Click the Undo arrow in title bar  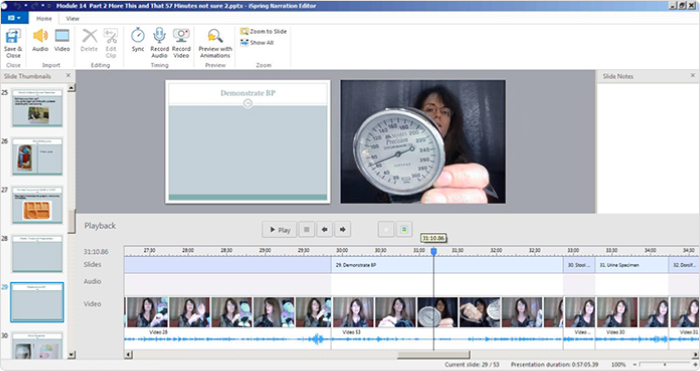[x=18, y=6]
